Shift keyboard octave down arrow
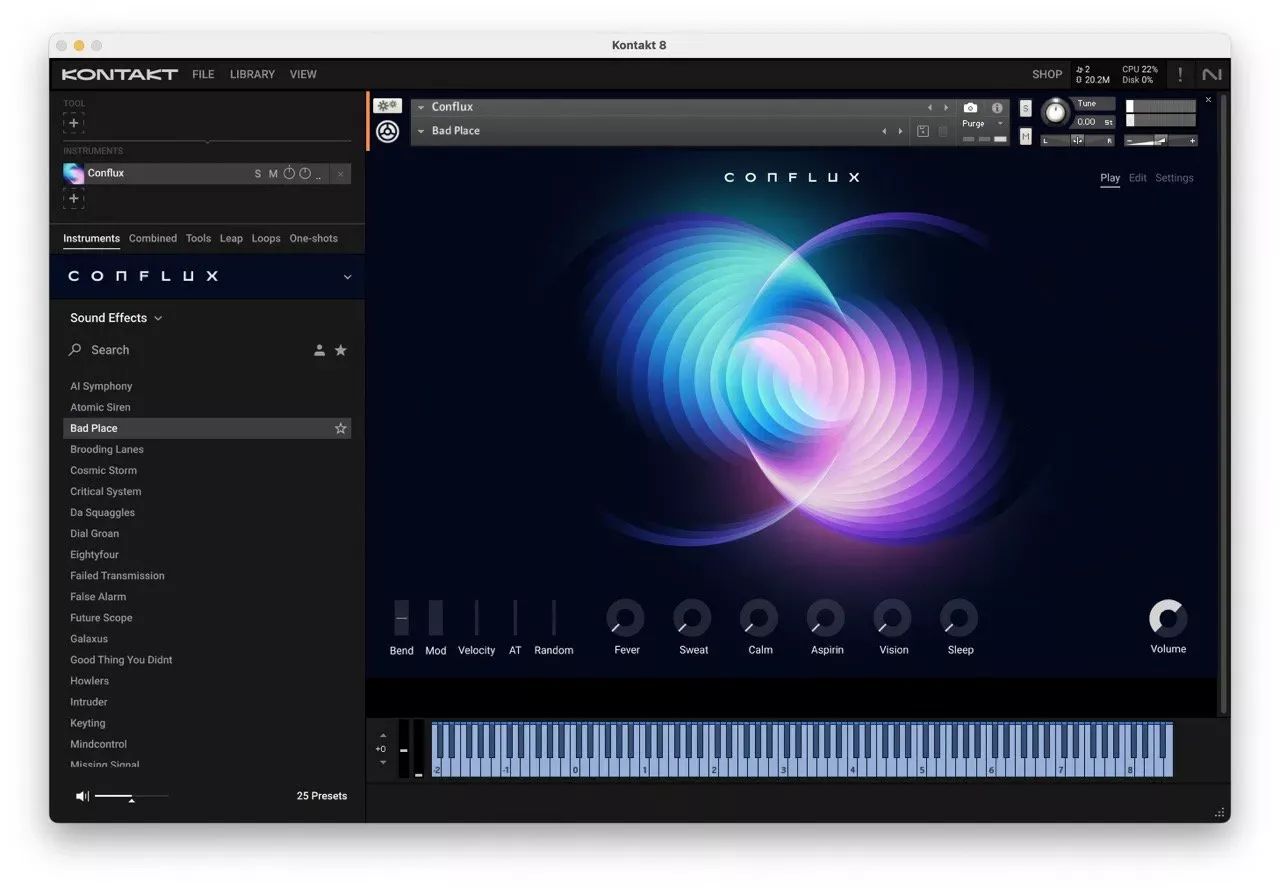 click(383, 763)
